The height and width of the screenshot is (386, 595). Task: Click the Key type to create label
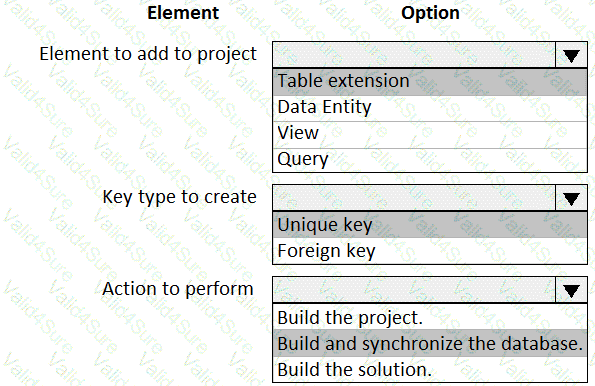(x=179, y=197)
